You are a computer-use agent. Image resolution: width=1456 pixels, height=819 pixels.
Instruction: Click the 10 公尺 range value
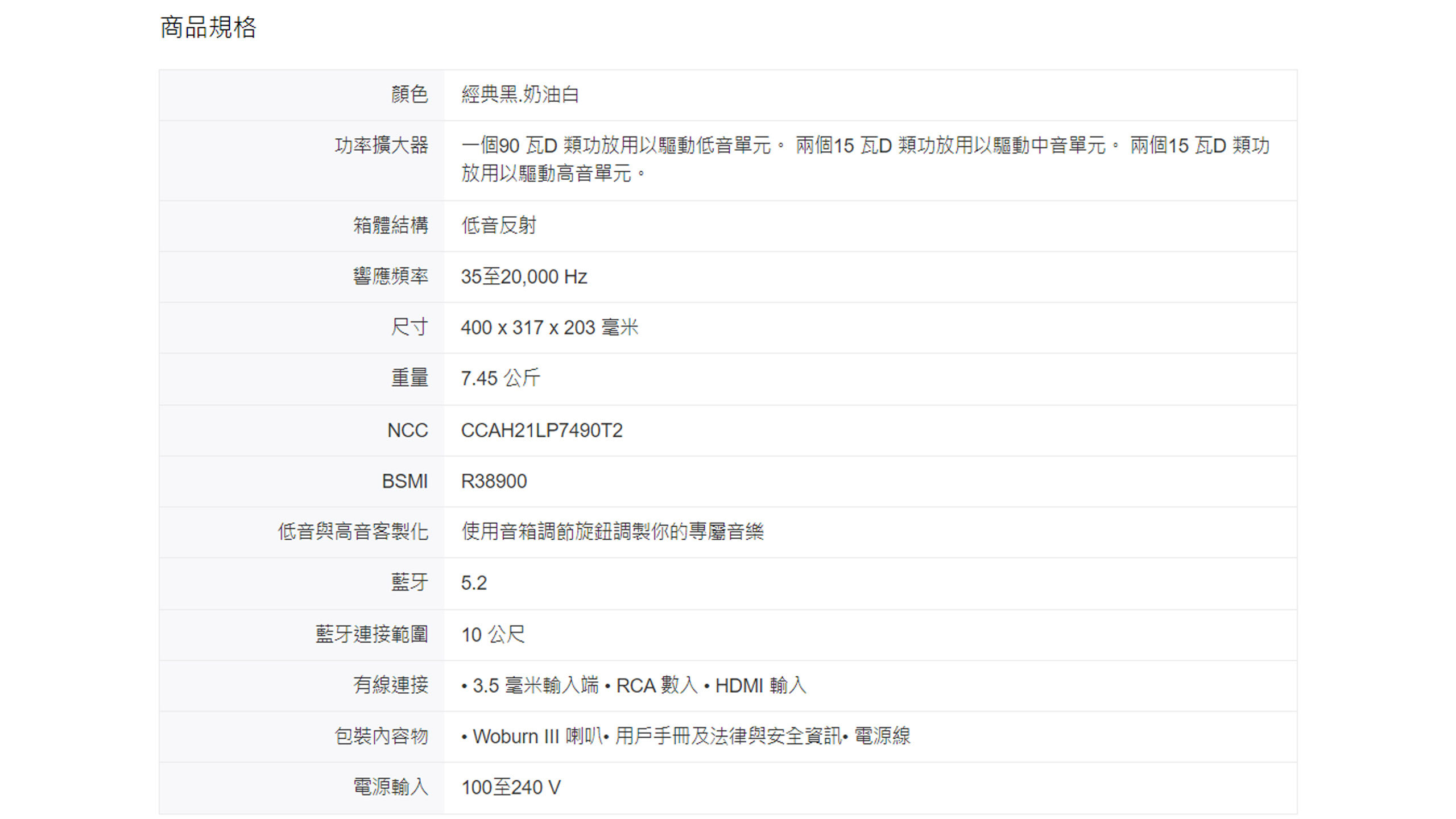coord(493,634)
